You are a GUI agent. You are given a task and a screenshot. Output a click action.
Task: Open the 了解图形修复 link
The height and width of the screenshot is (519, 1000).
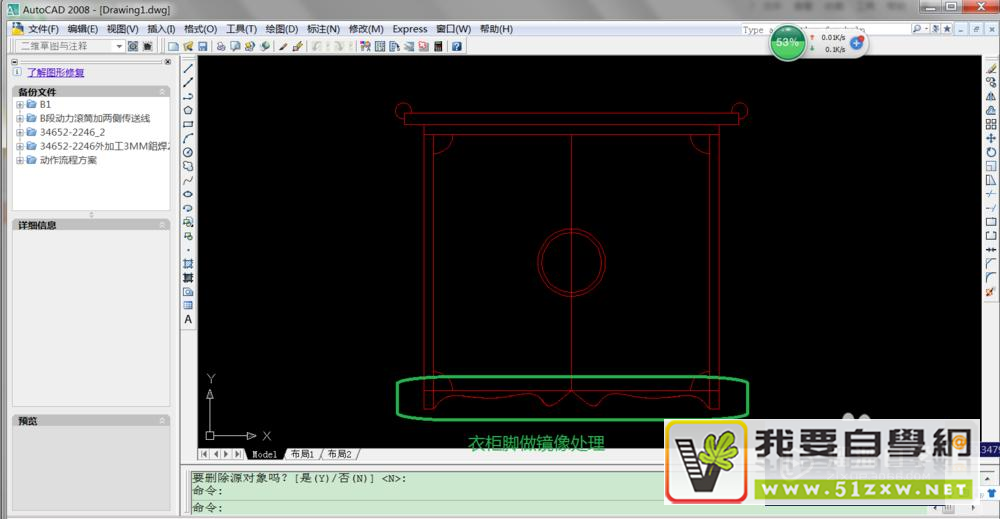pyautogui.click(x=55, y=73)
